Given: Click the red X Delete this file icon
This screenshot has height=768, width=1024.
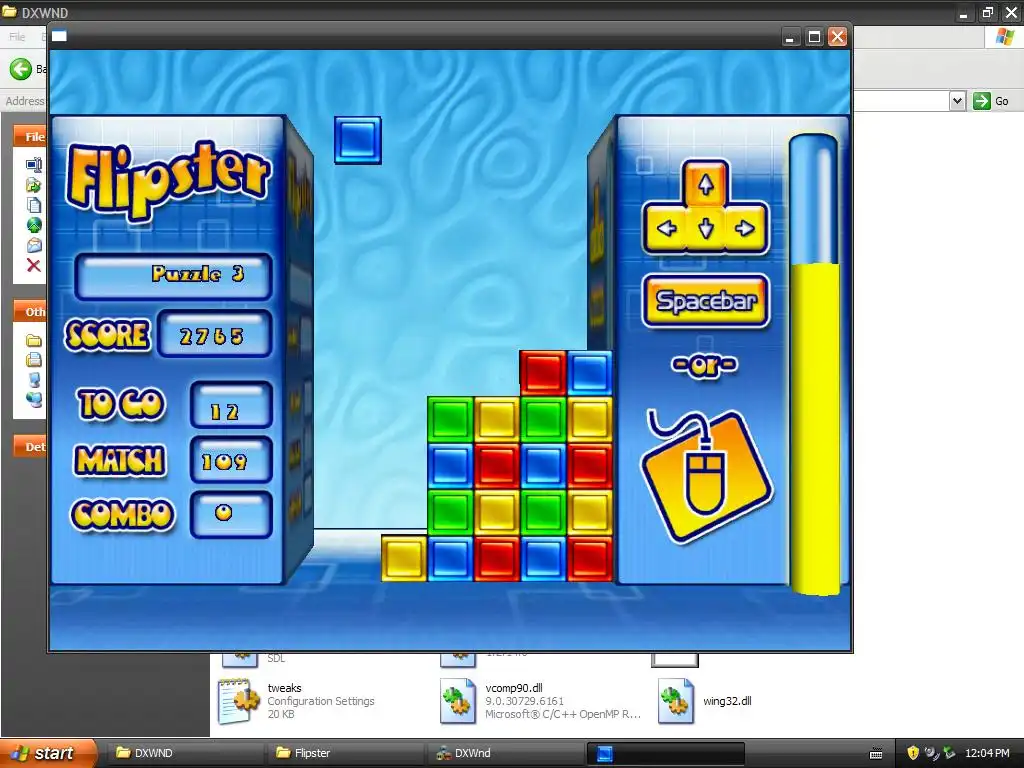Looking at the screenshot, I should 33,265.
